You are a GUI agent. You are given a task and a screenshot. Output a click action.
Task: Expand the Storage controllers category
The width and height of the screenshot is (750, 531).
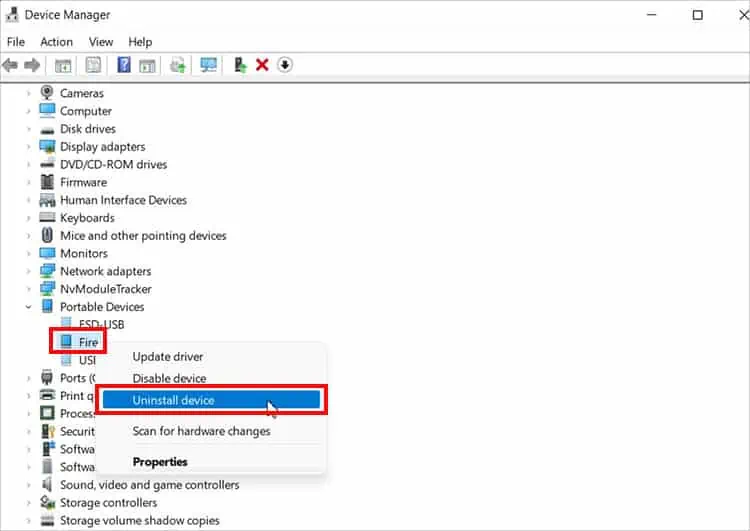click(x=28, y=502)
